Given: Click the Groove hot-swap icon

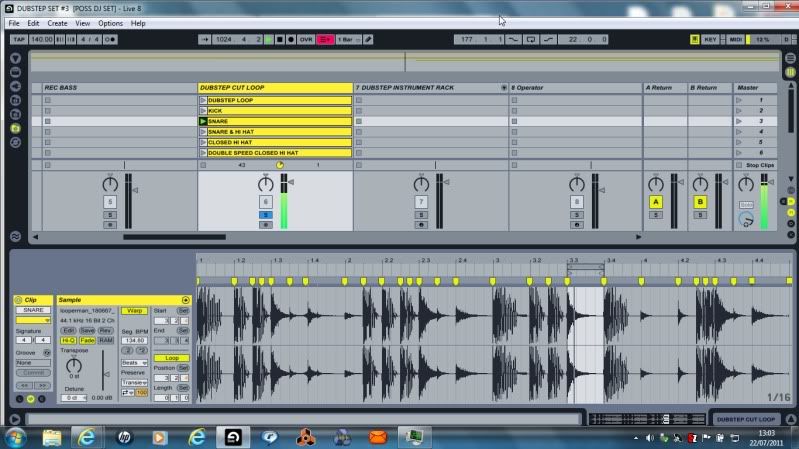Looking at the screenshot, I should point(47,353).
